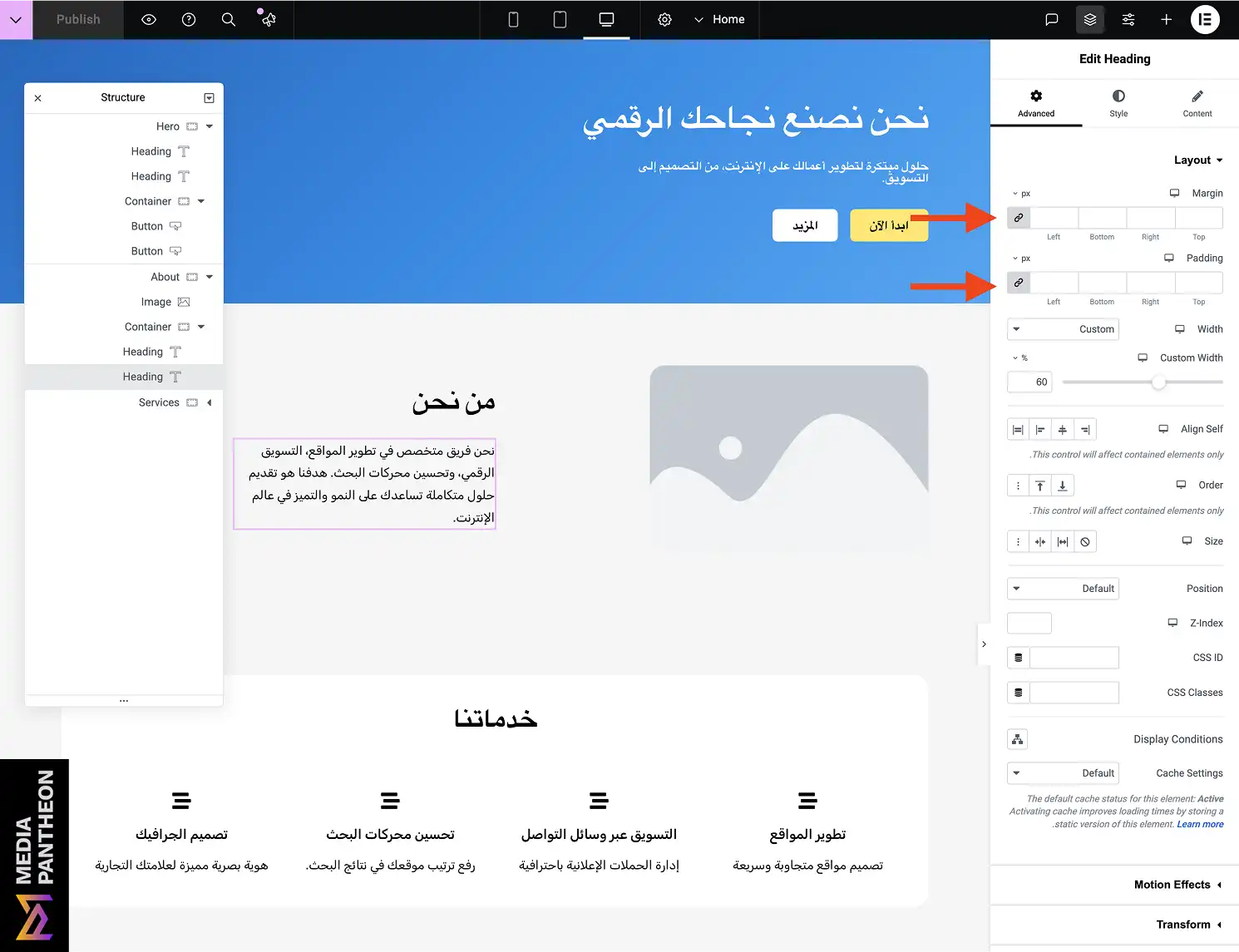The image size is (1239, 952).
Task: Expand the Motion Effects section
Action: (1114, 885)
